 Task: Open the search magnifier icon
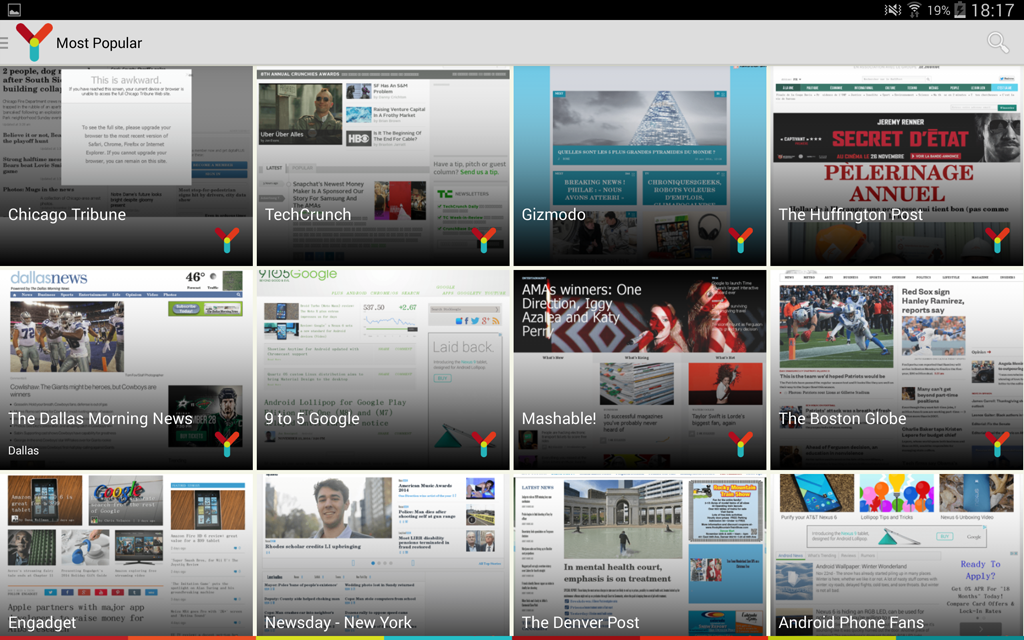(x=997, y=42)
